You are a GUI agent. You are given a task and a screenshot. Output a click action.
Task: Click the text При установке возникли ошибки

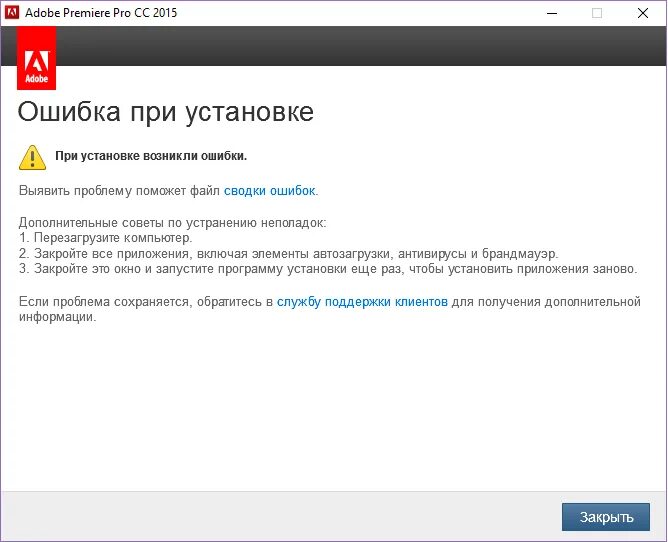151,156
